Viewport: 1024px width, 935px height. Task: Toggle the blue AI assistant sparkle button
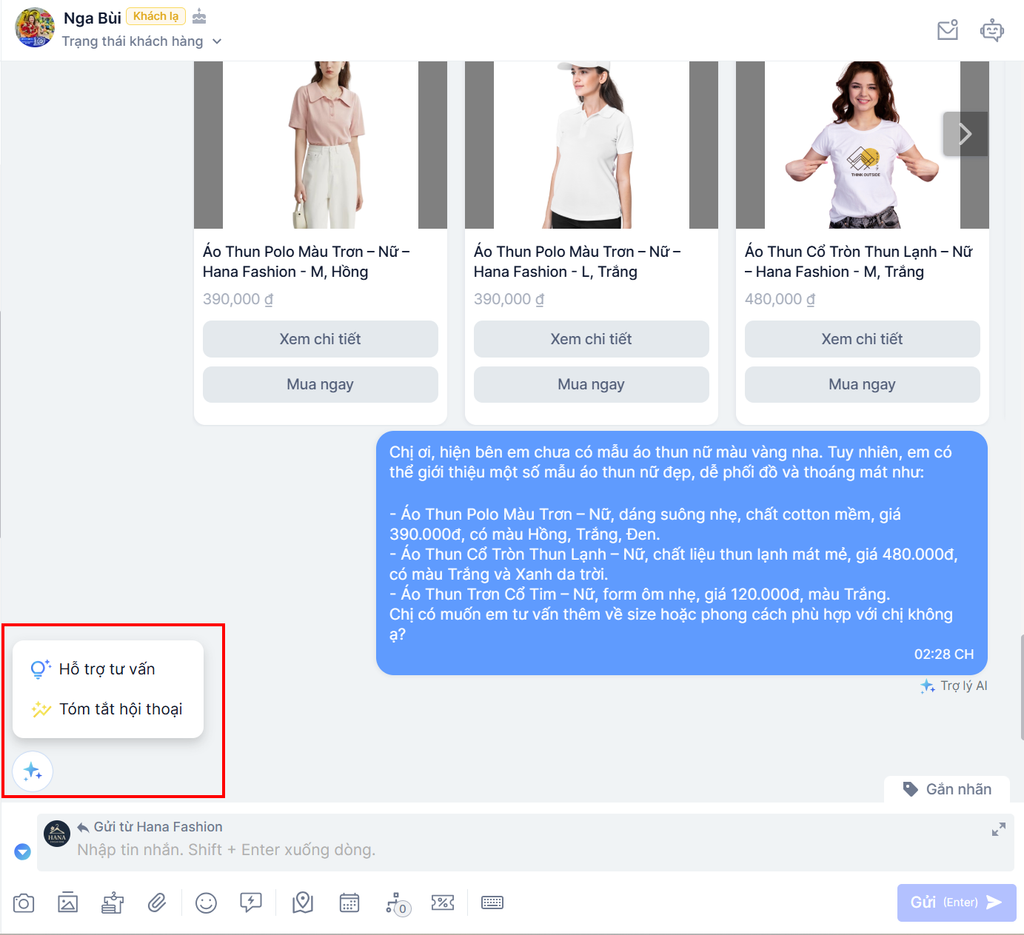[32, 771]
